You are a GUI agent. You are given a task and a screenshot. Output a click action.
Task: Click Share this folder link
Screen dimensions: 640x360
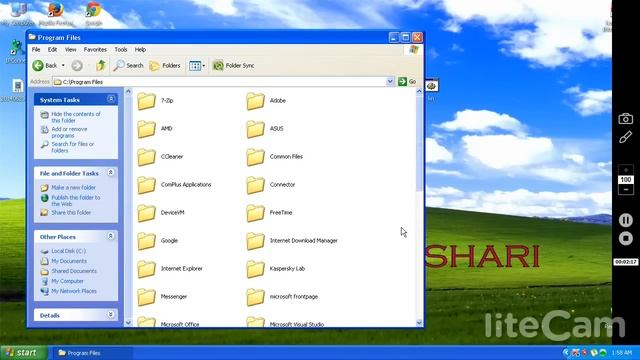[x=71, y=213]
